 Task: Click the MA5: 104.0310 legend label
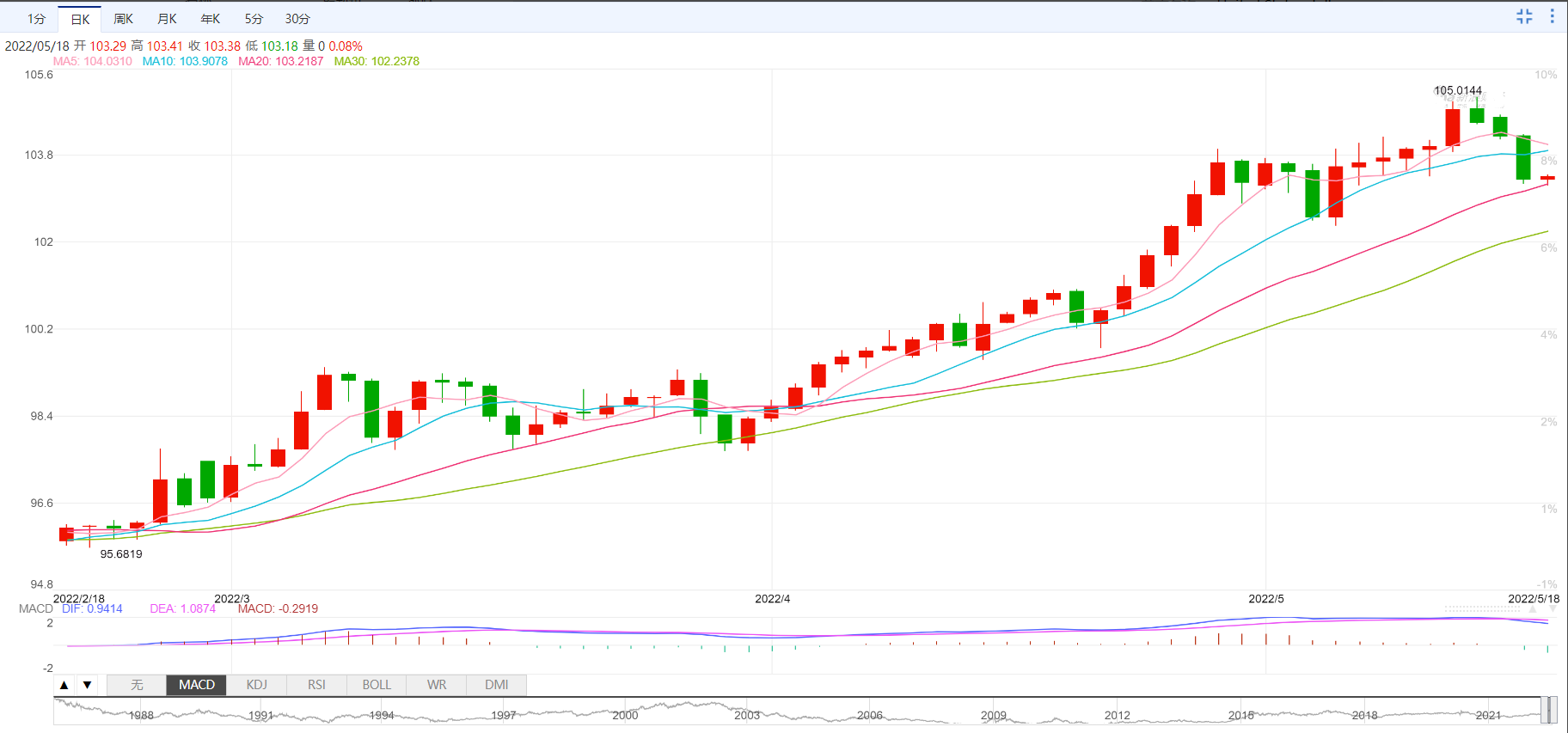(x=93, y=61)
